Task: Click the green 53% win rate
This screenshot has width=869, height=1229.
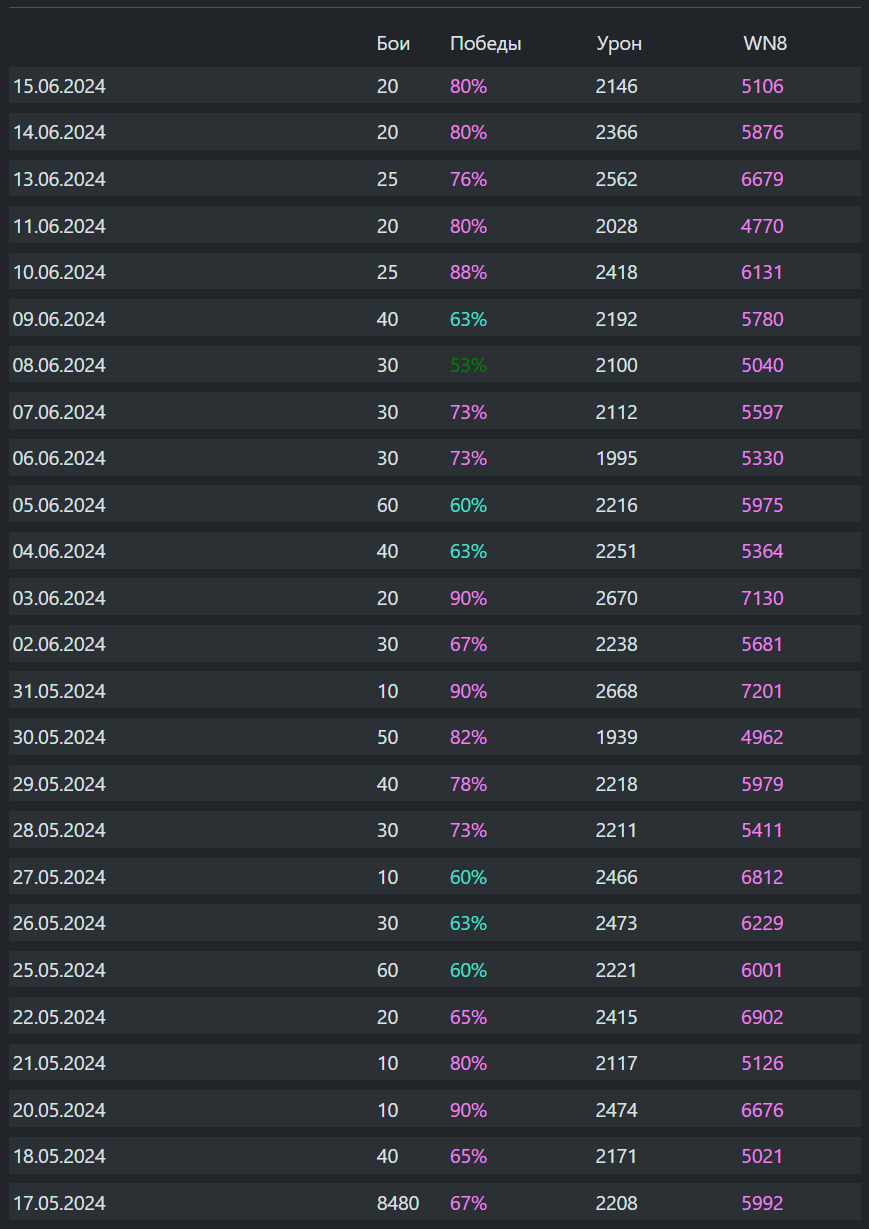Action: pos(468,366)
